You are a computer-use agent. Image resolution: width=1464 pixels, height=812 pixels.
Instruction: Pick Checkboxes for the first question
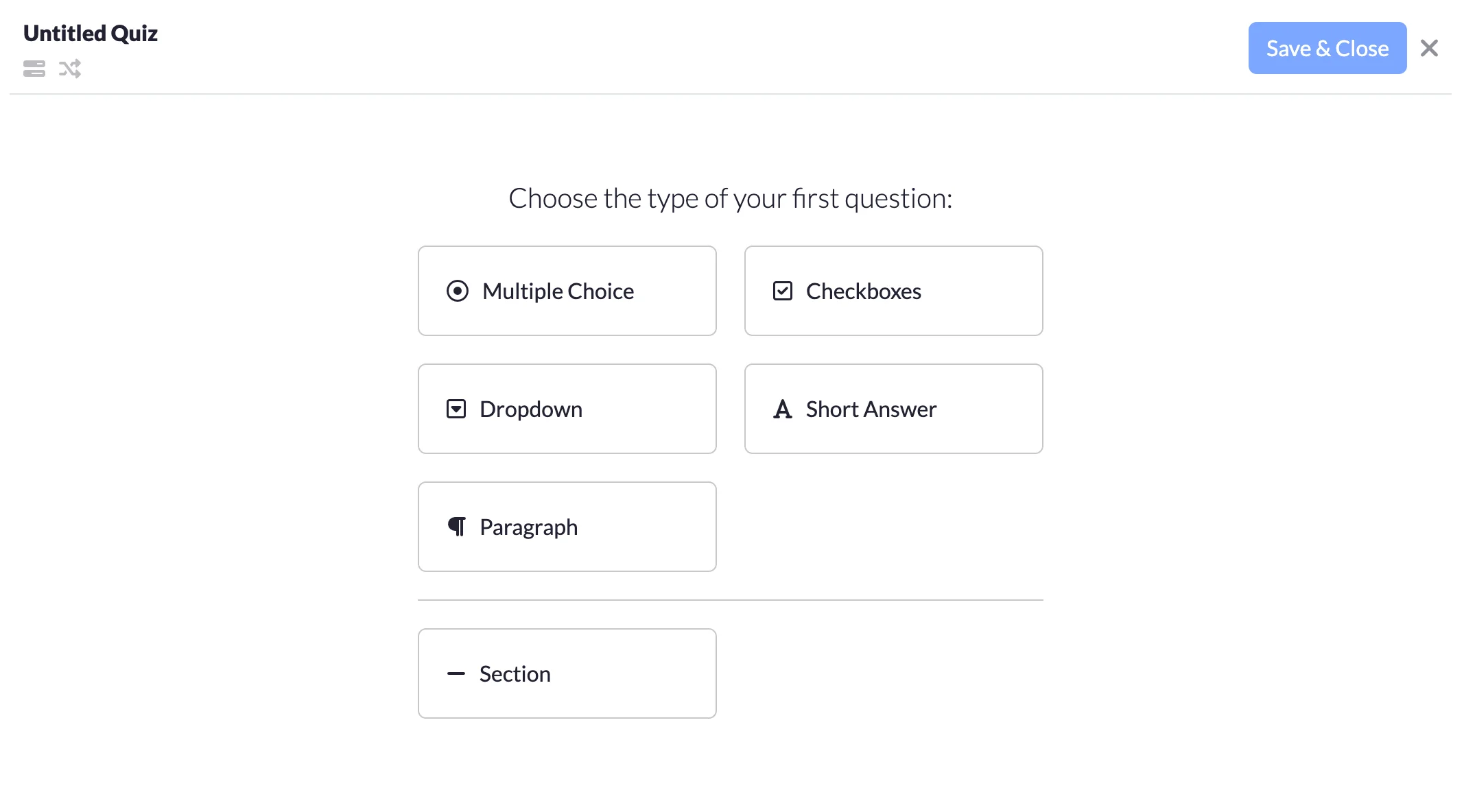coord(893,291)
